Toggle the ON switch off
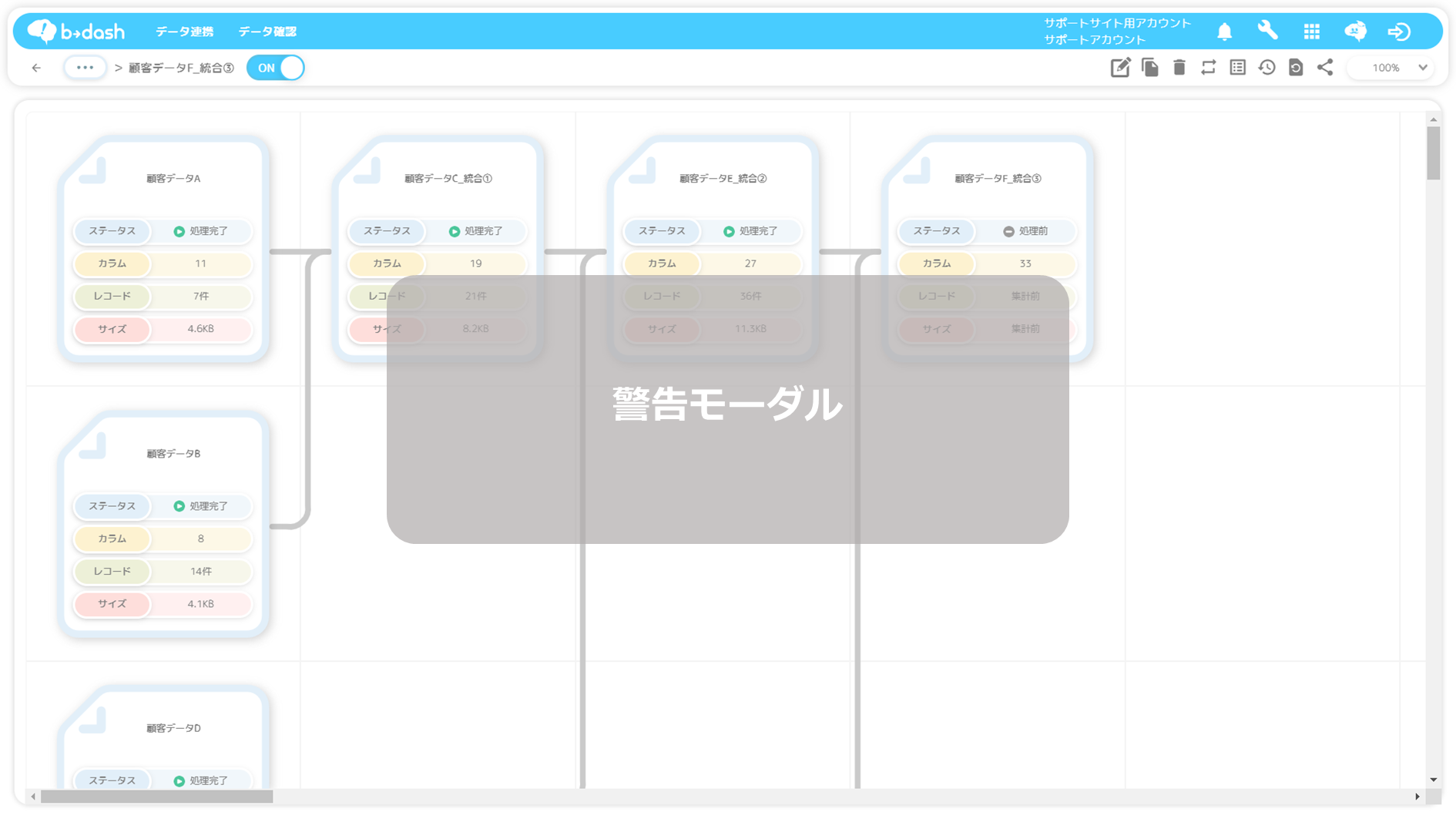1456x819 pixels. [275, 68]
